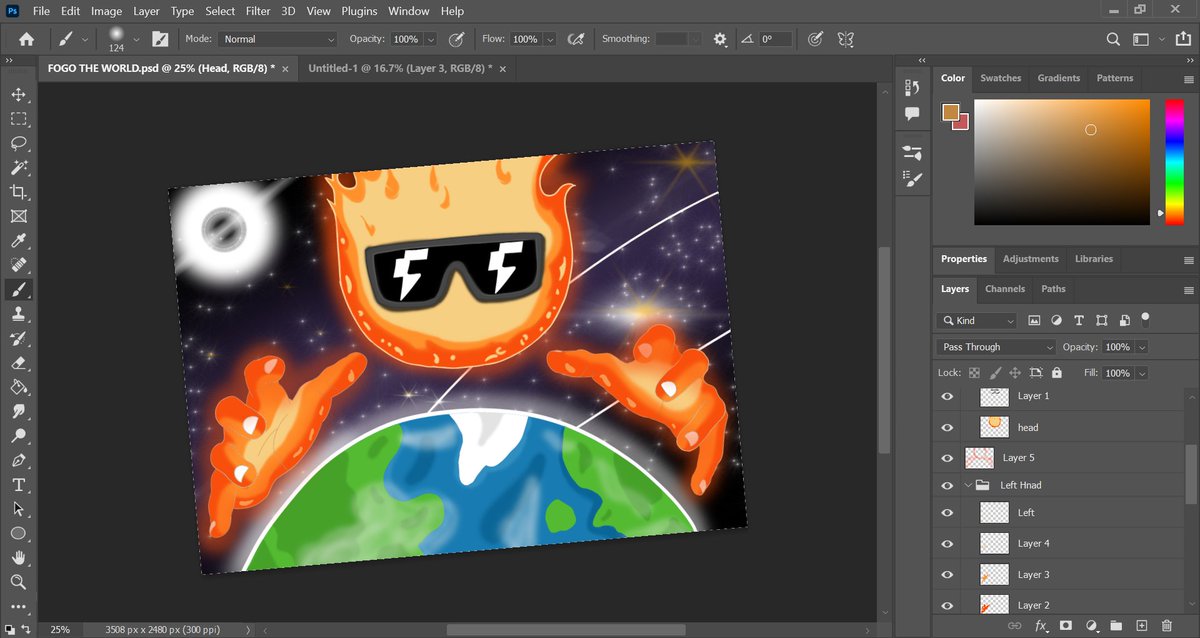
Task: Open the Pass Through blend mode dropdown
Action: 997,347
